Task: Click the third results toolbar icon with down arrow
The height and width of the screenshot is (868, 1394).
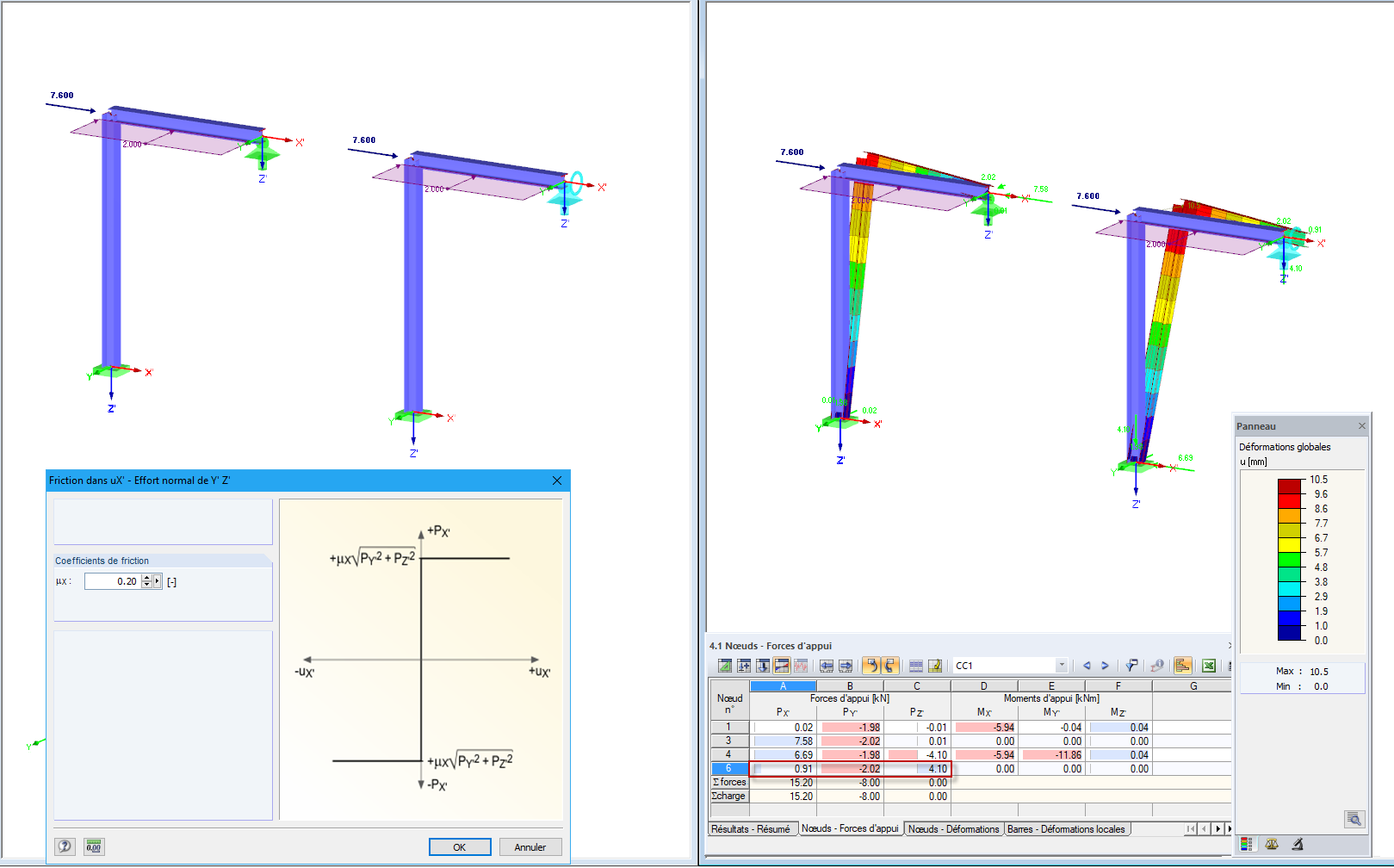Action: pos(763,666)
